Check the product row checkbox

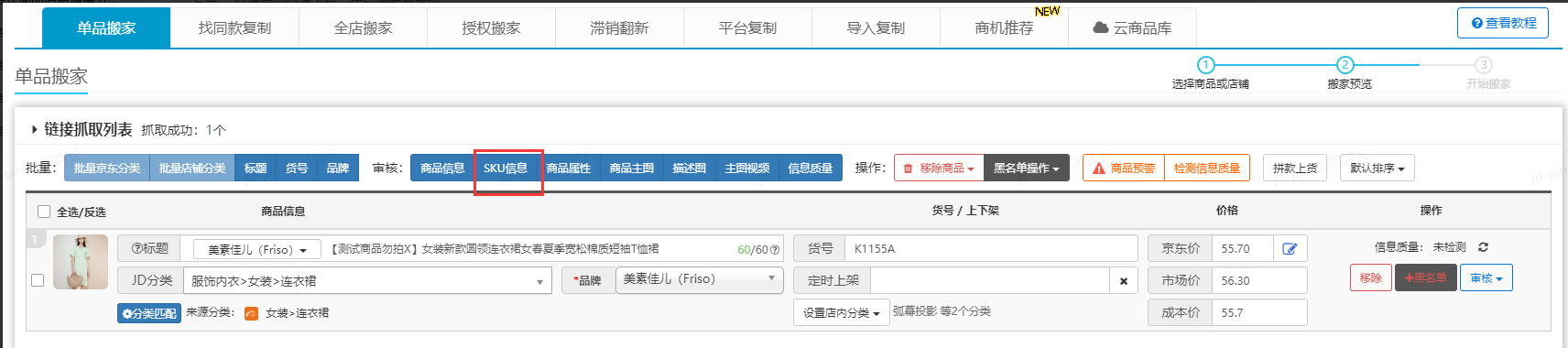point(38,280)
